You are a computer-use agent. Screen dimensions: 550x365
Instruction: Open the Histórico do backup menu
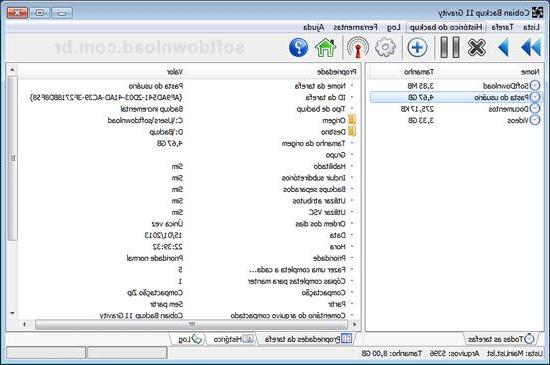pos(446,27)
